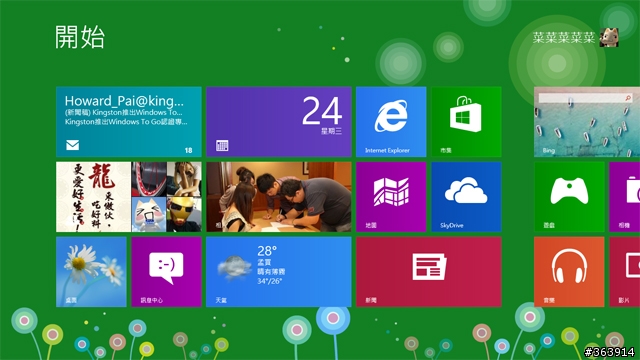The width and height of the screenshot is (640, 360).
Task: Click the SkyDrive label text
Action: tap(451, 225)
